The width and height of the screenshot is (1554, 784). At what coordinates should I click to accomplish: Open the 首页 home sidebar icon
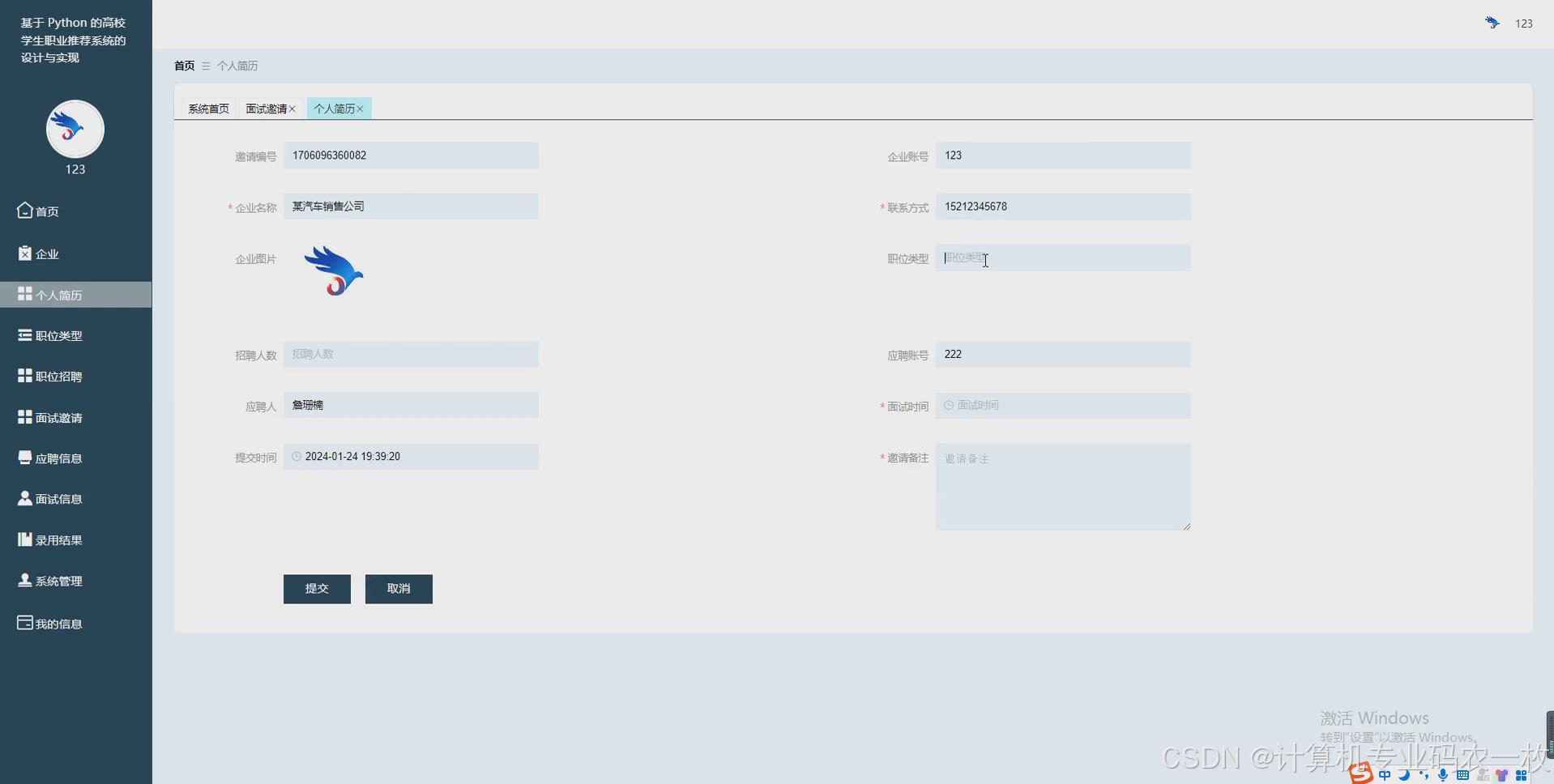[x=24, y=211]
